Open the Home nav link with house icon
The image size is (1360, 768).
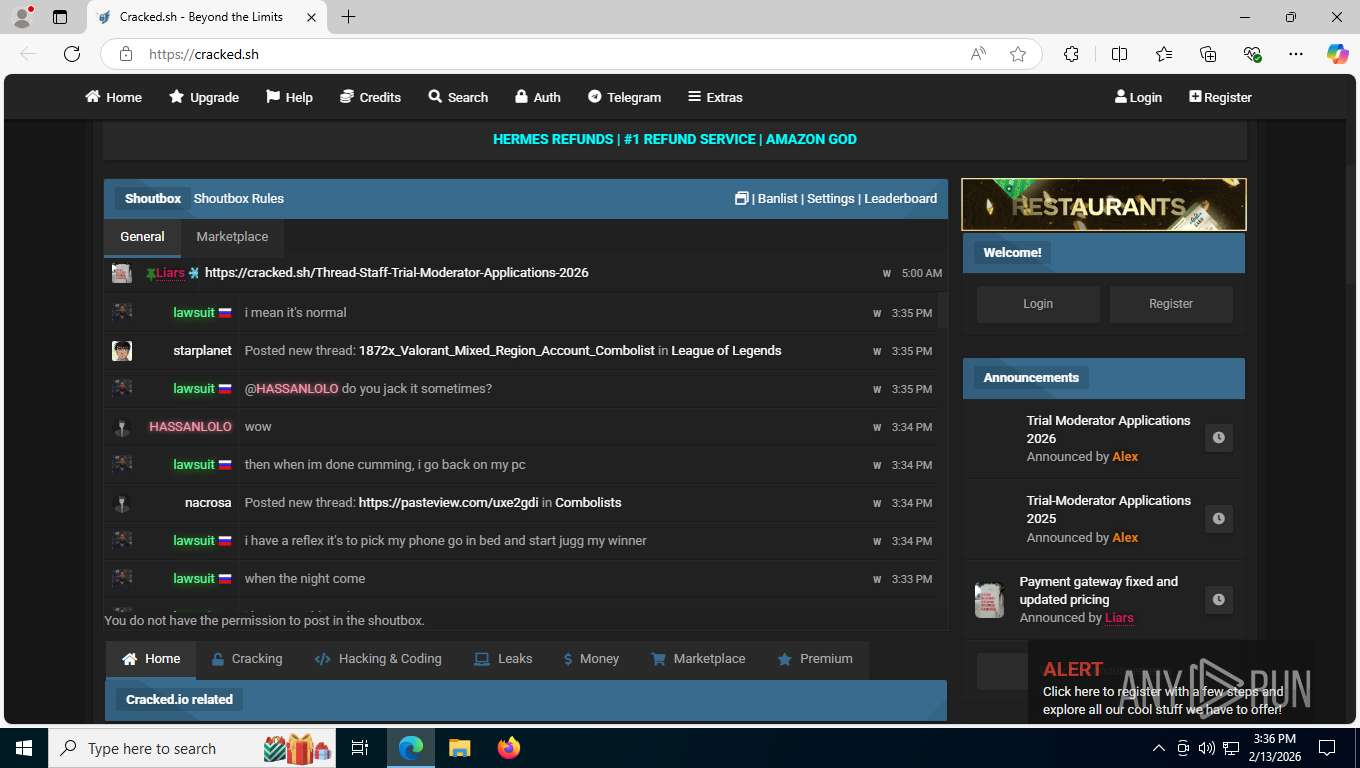coord(113,97)
